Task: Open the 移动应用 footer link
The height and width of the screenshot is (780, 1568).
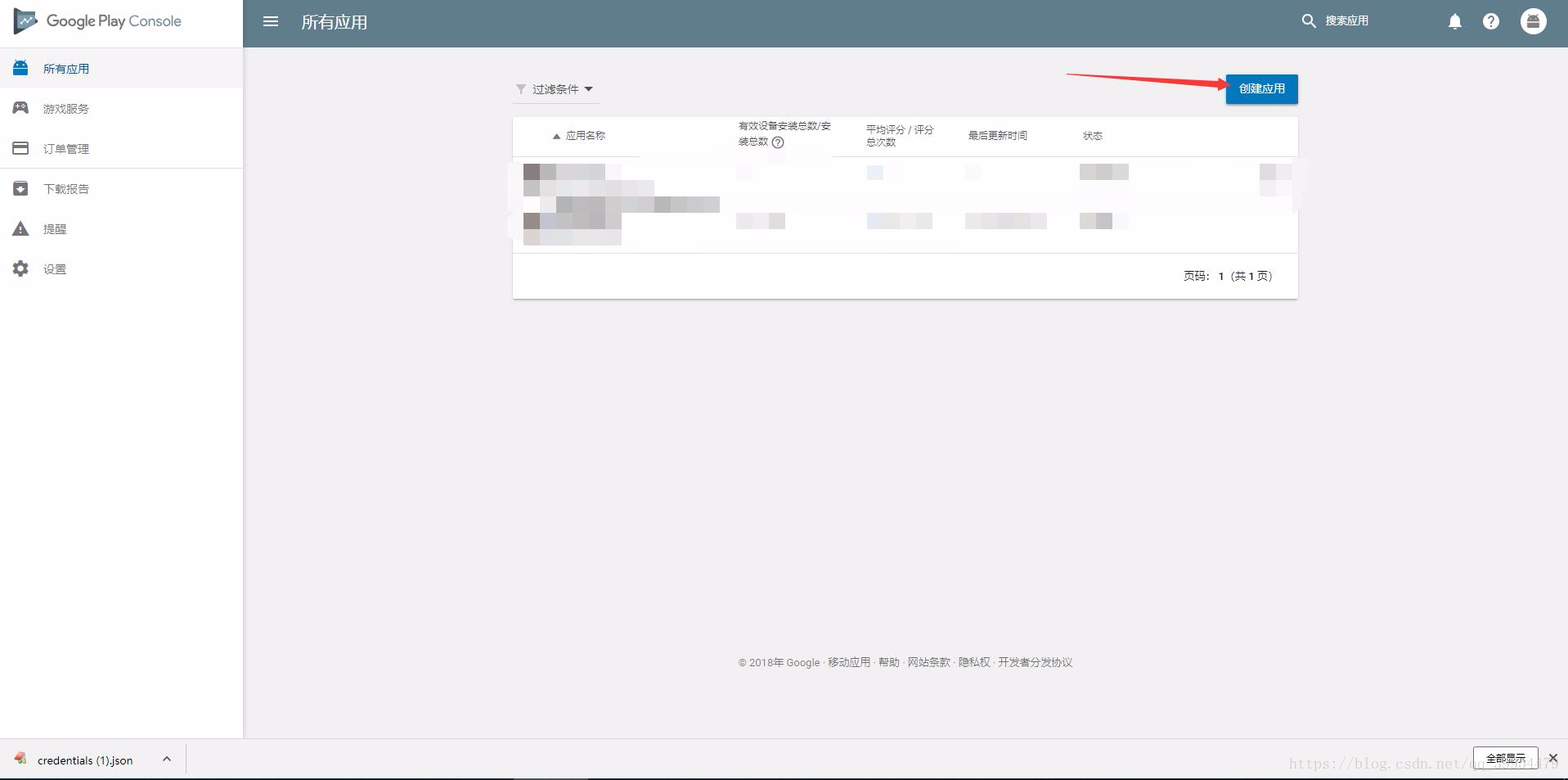Action: (x=849, y=662)
